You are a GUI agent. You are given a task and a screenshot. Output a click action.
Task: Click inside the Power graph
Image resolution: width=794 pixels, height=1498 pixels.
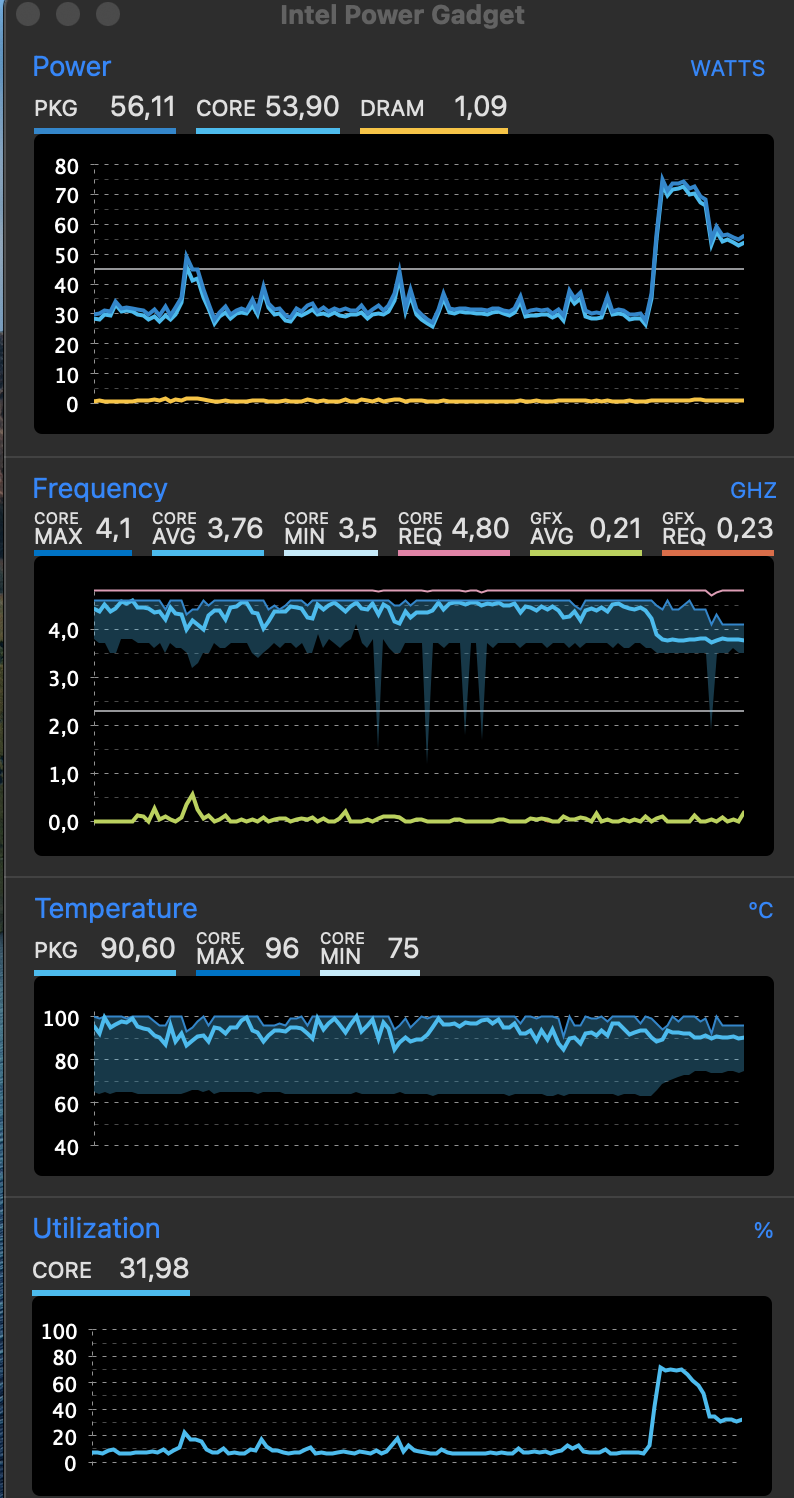coord(404,284)
